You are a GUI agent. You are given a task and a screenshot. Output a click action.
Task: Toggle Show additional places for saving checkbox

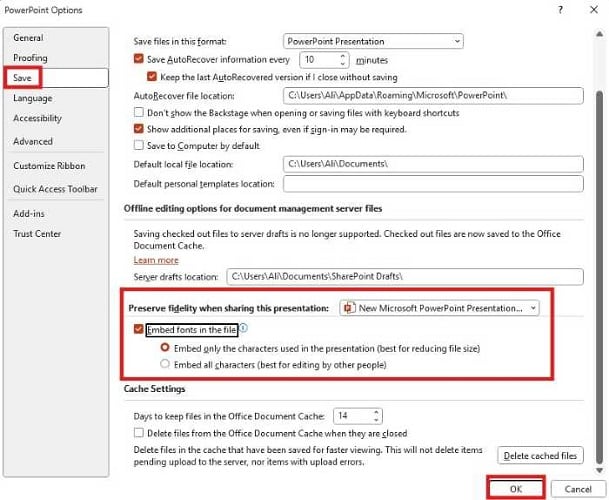[139, 129]
